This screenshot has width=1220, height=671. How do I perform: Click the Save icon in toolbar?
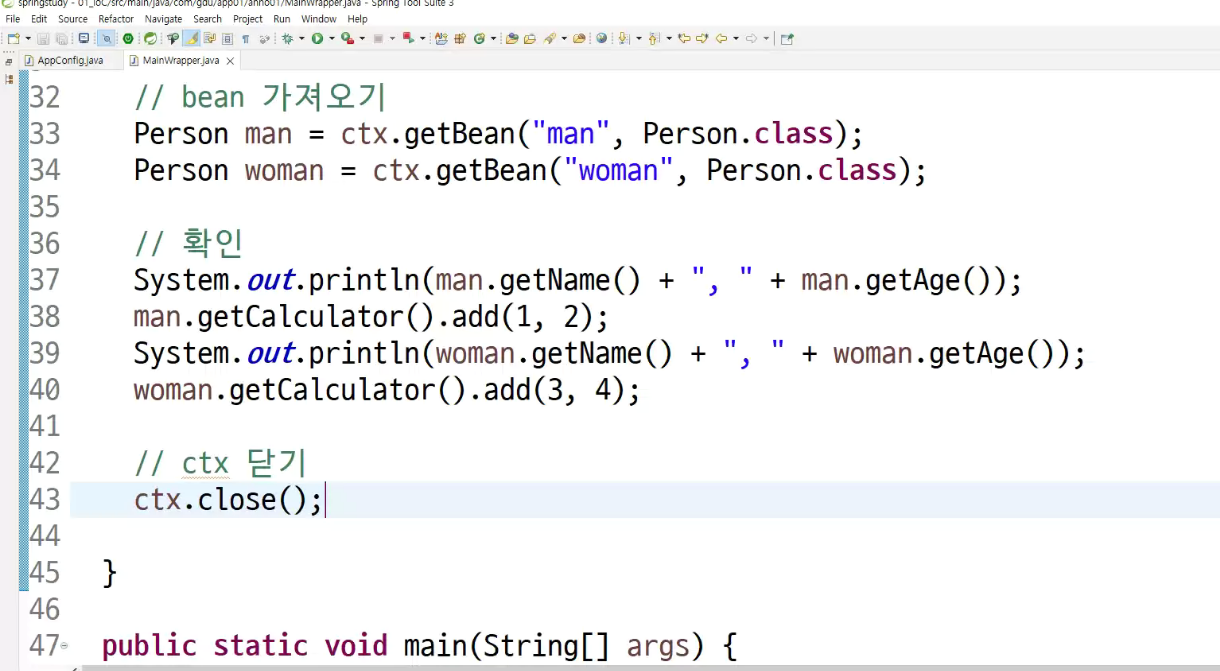tap(43, 39)
